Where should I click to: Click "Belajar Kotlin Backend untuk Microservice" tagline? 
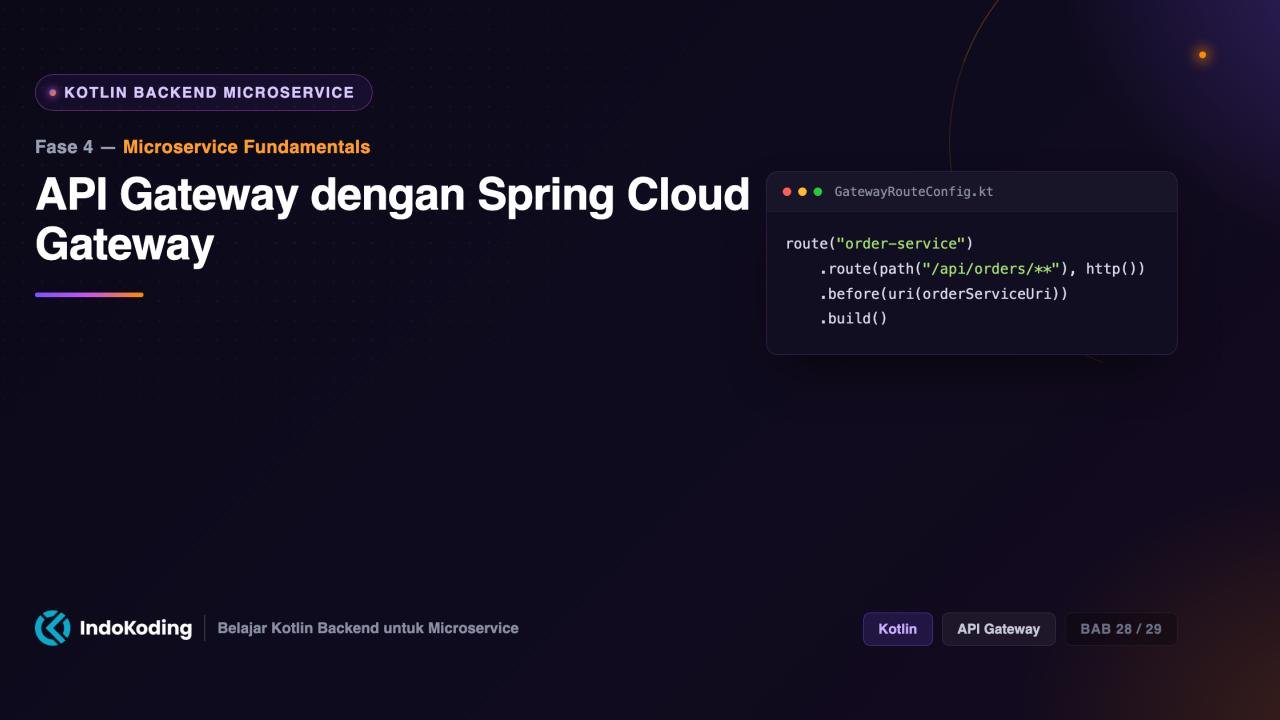coord(368,628)
